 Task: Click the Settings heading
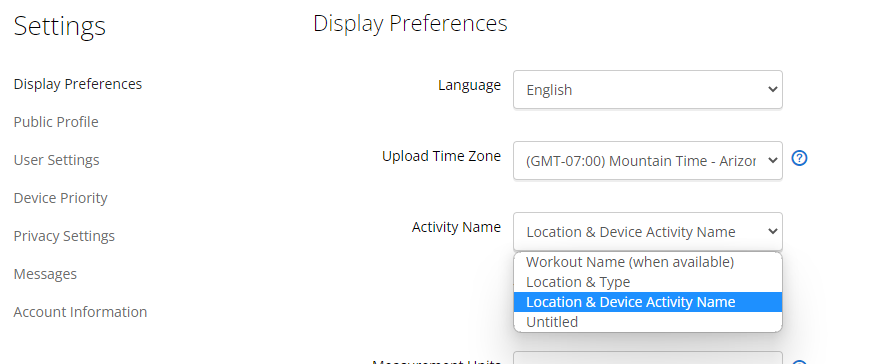59,26
